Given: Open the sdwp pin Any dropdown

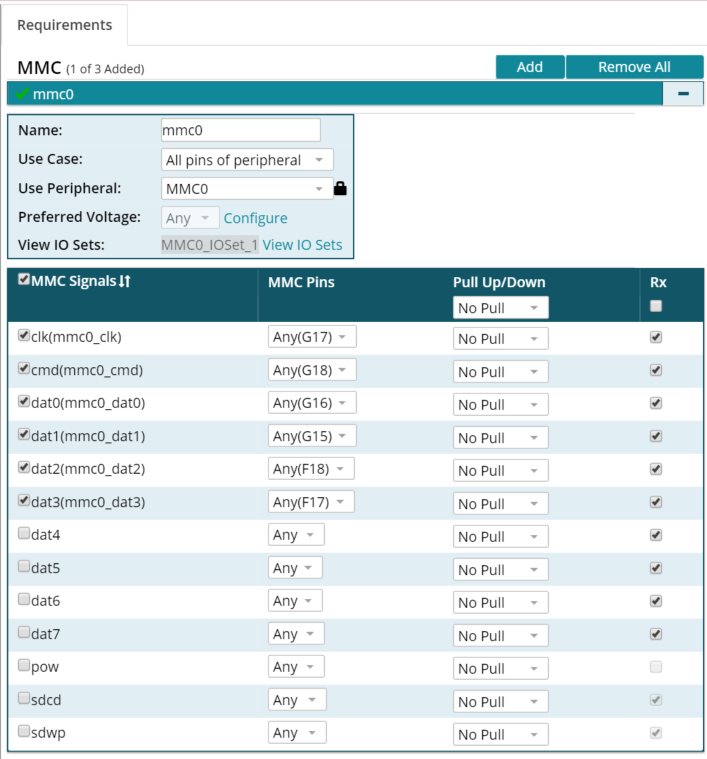Looking at the screenshot, I should (297, 733).
